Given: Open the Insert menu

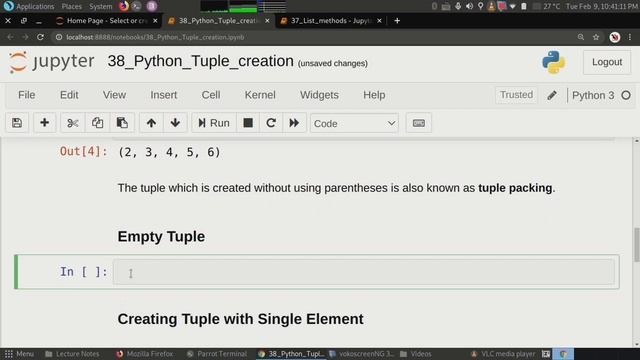Looking at the screenshot, I should click(164, 95).
